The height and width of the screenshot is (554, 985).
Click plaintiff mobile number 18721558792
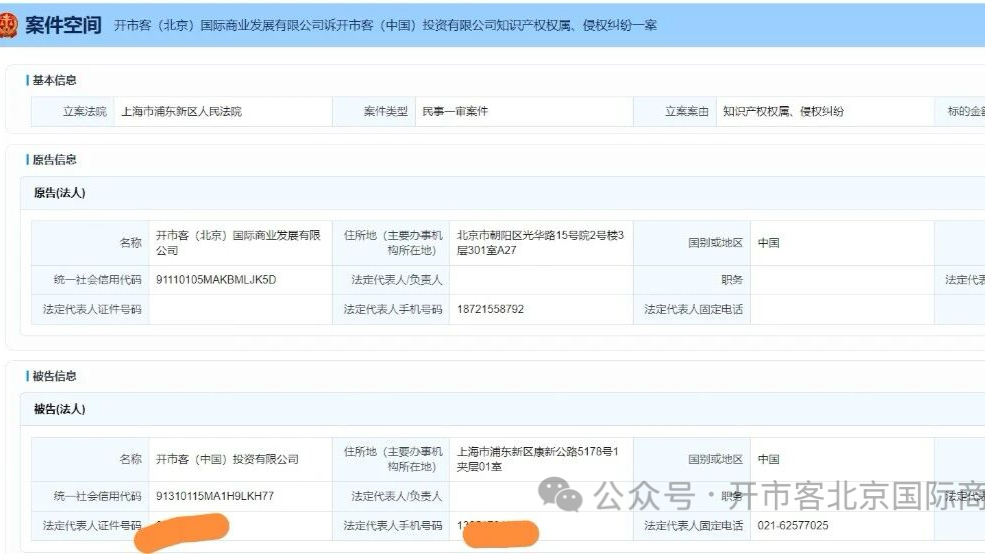tap(490, 309)
